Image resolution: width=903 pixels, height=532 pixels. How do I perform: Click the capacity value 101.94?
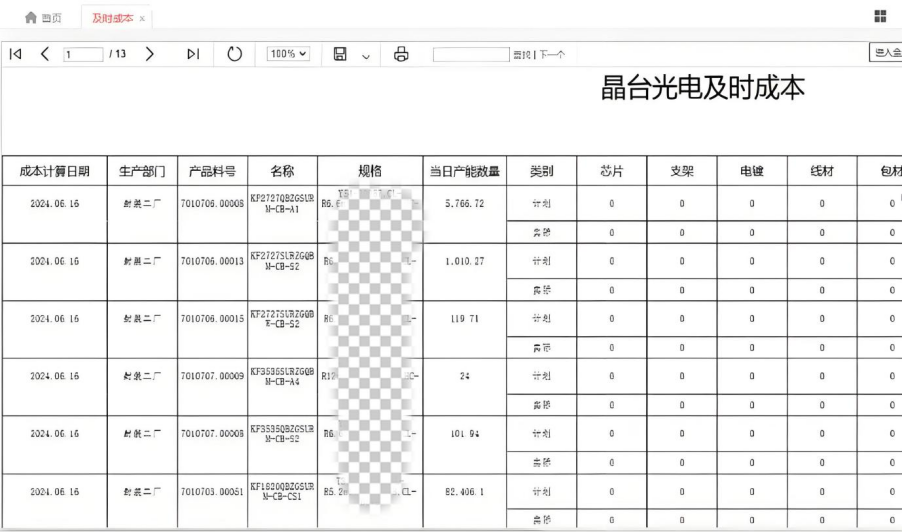[465, 434]
